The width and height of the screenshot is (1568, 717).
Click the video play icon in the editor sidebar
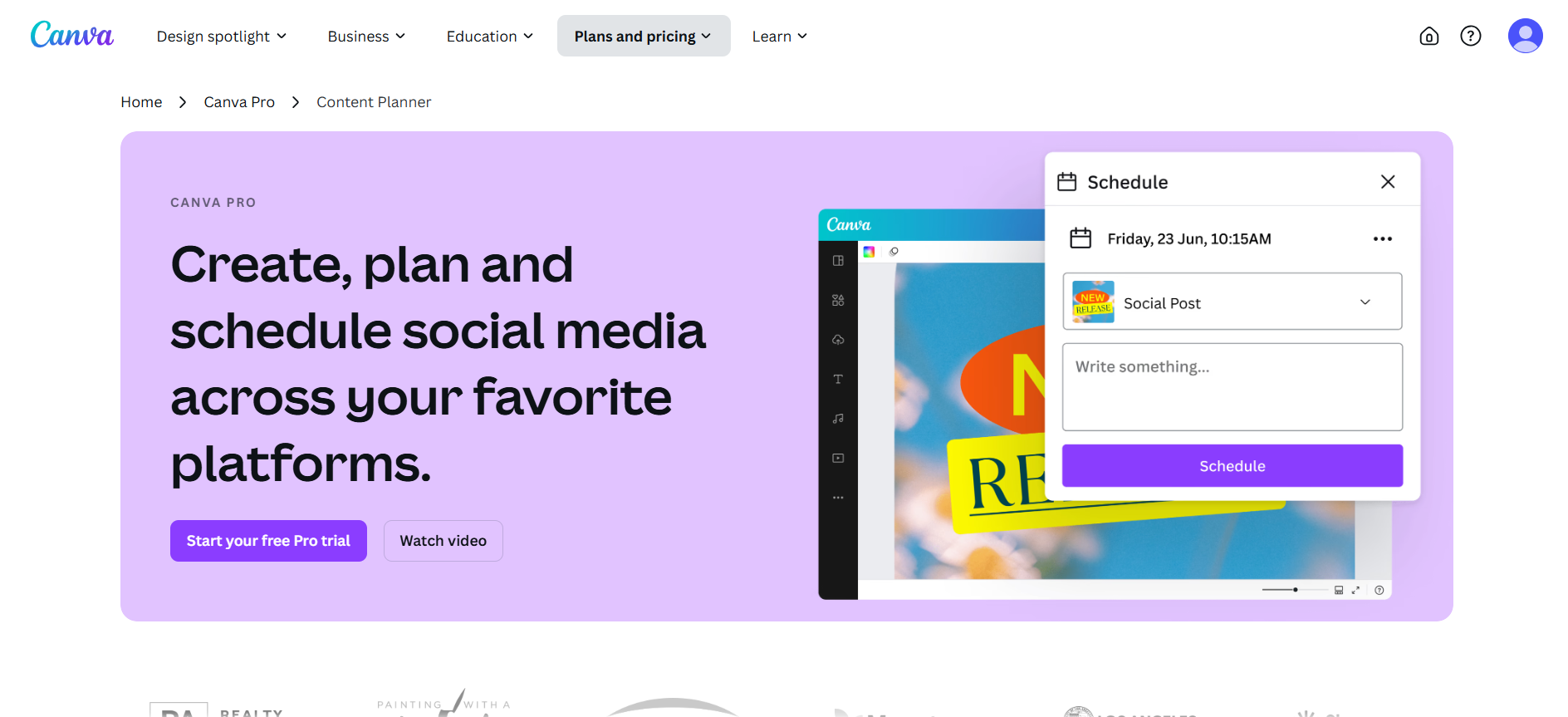pyautogui.click(x=838, y=458)
